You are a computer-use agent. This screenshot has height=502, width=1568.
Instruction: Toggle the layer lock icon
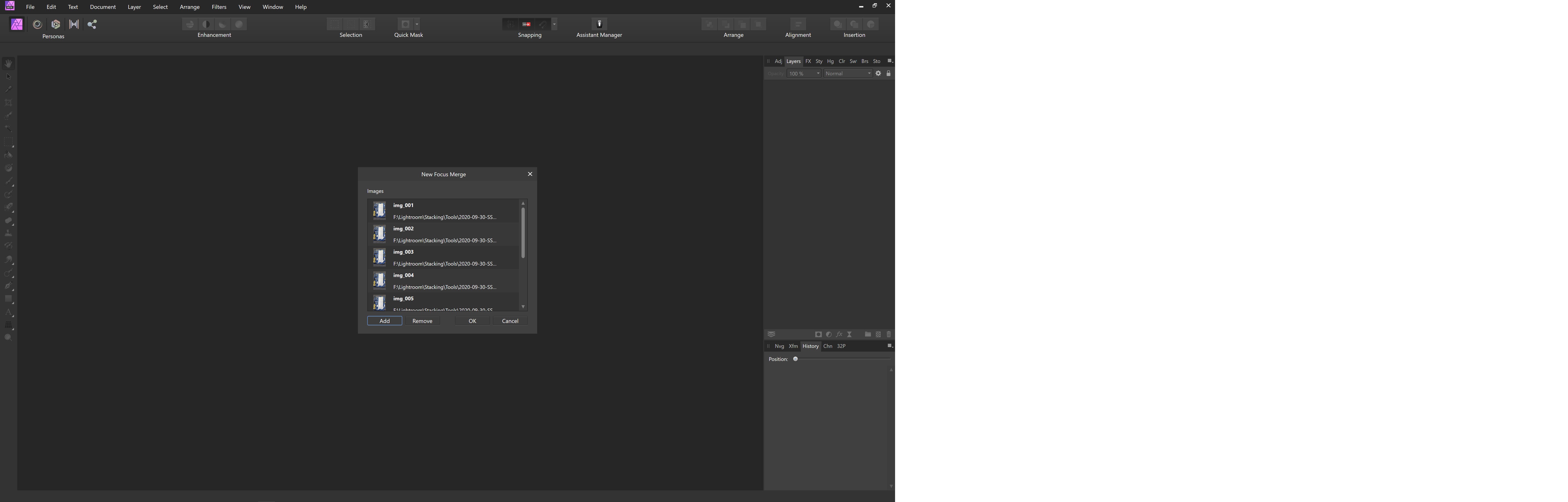tap(889, 74)
